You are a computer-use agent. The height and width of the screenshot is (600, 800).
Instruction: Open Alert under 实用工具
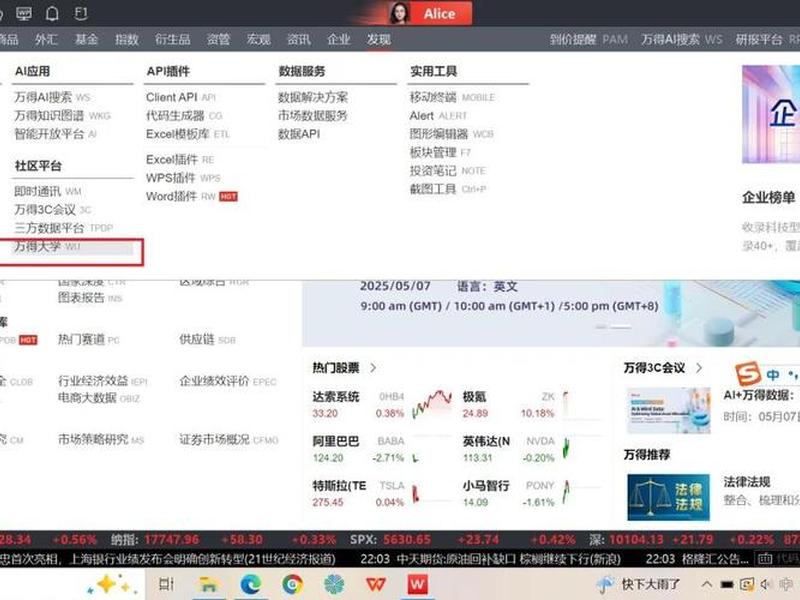tap(438, 115)
